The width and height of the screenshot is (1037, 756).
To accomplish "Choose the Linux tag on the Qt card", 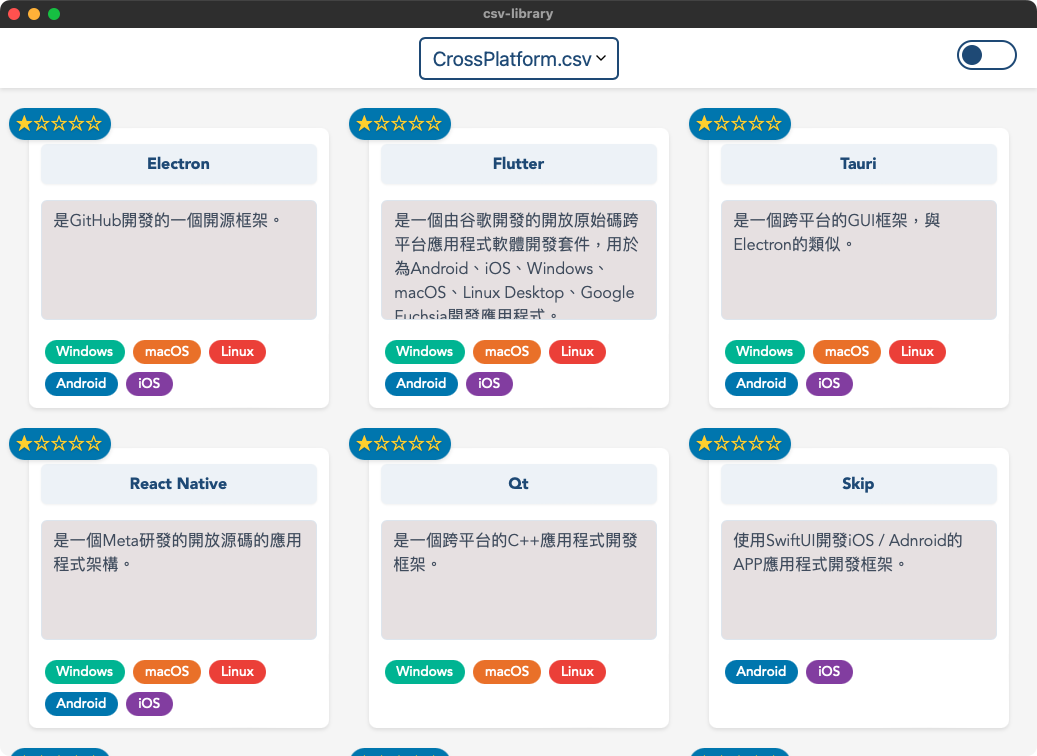I will point(577,672).
